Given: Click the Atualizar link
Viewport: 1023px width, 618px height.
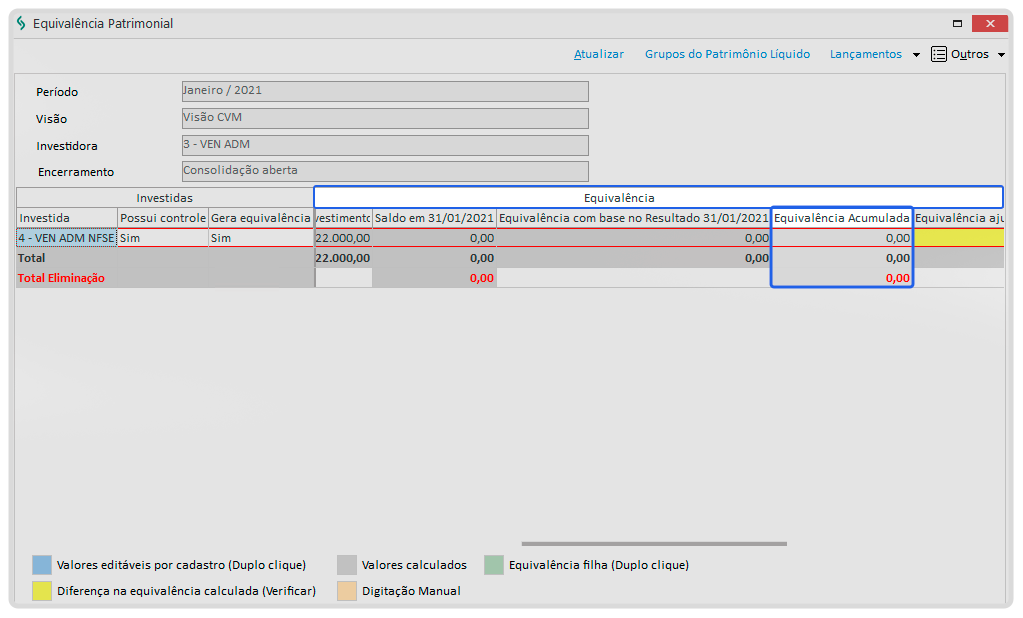Looking at the screenshot, I should pyautogui.click(x=598, y=54).
